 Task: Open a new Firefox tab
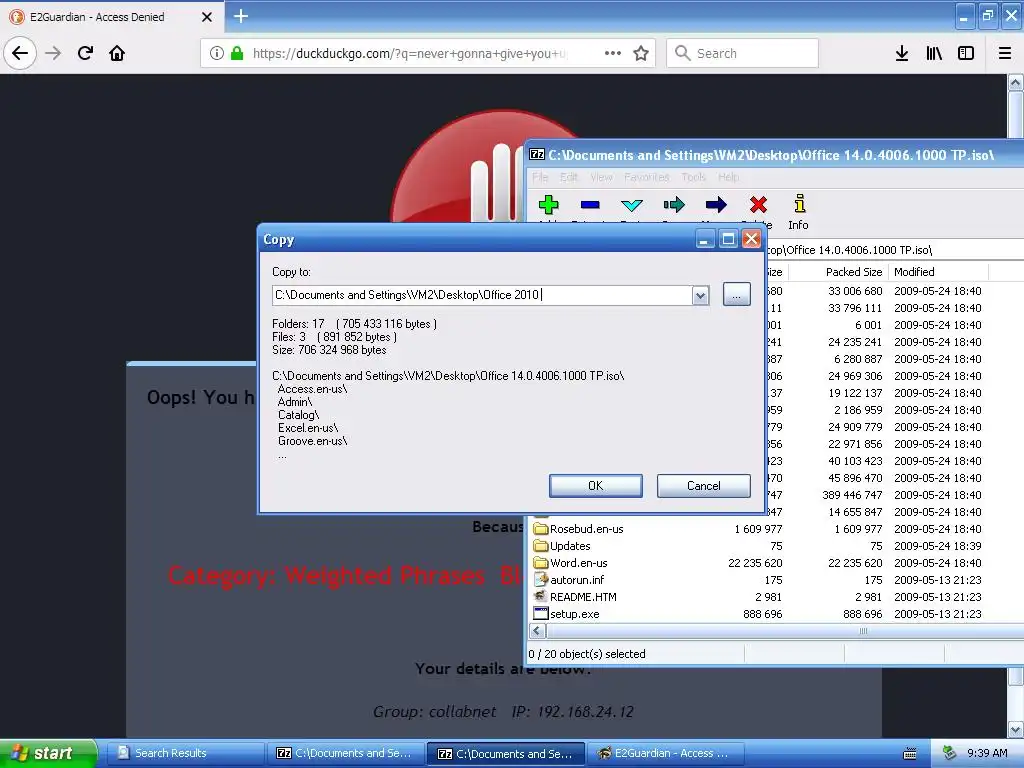[x=241, y=16]
